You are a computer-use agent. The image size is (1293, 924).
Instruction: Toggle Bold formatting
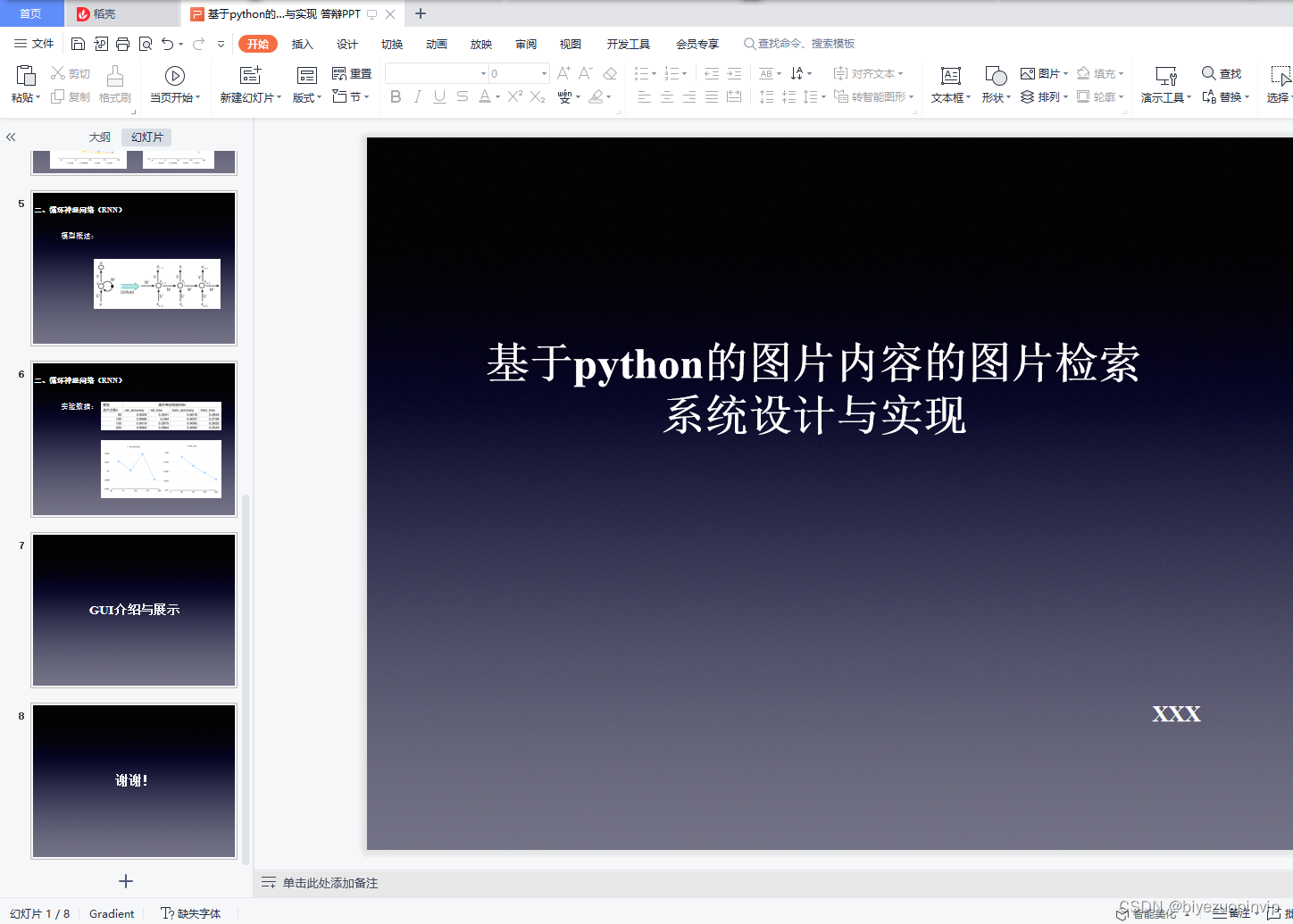point(396,96)
